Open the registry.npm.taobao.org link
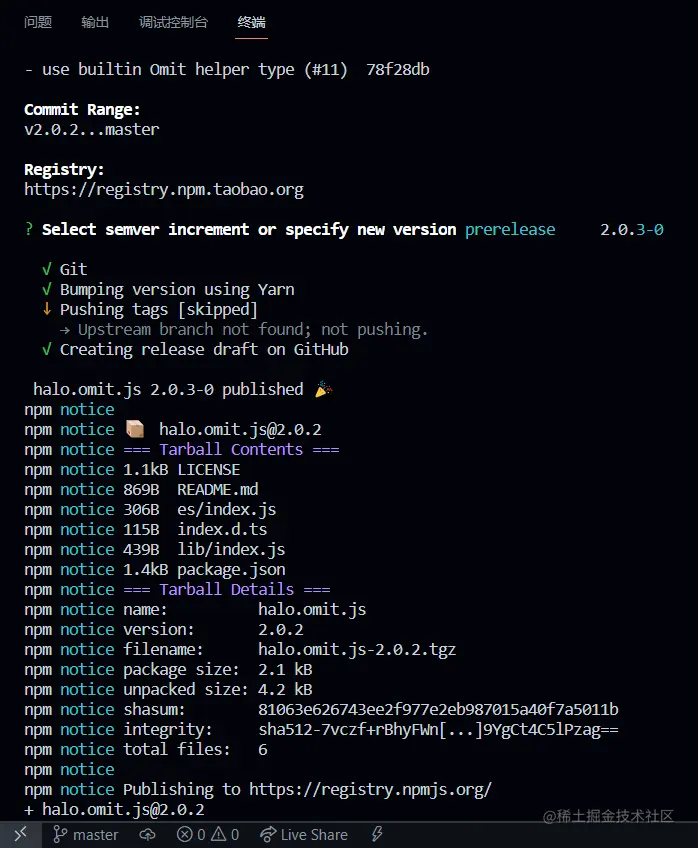 pyautogui.click(x=164, y=189)
